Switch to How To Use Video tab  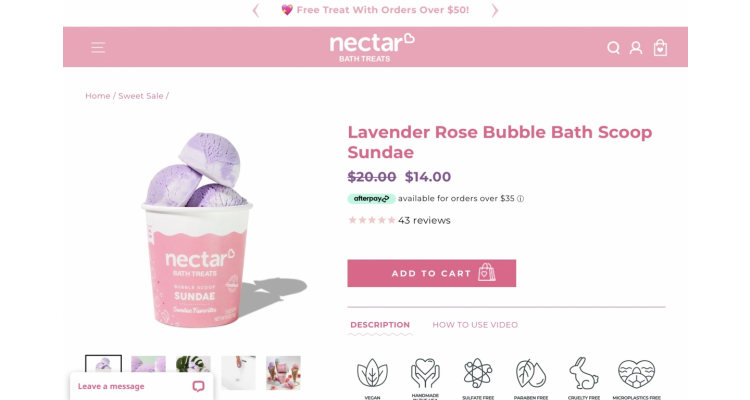pos(475,325)
